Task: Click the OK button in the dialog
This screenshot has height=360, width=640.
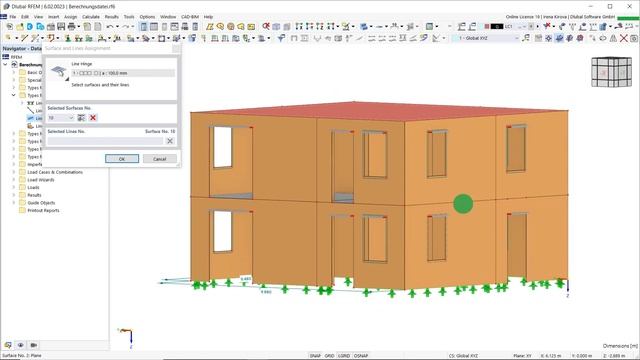Action: [122, 159]
